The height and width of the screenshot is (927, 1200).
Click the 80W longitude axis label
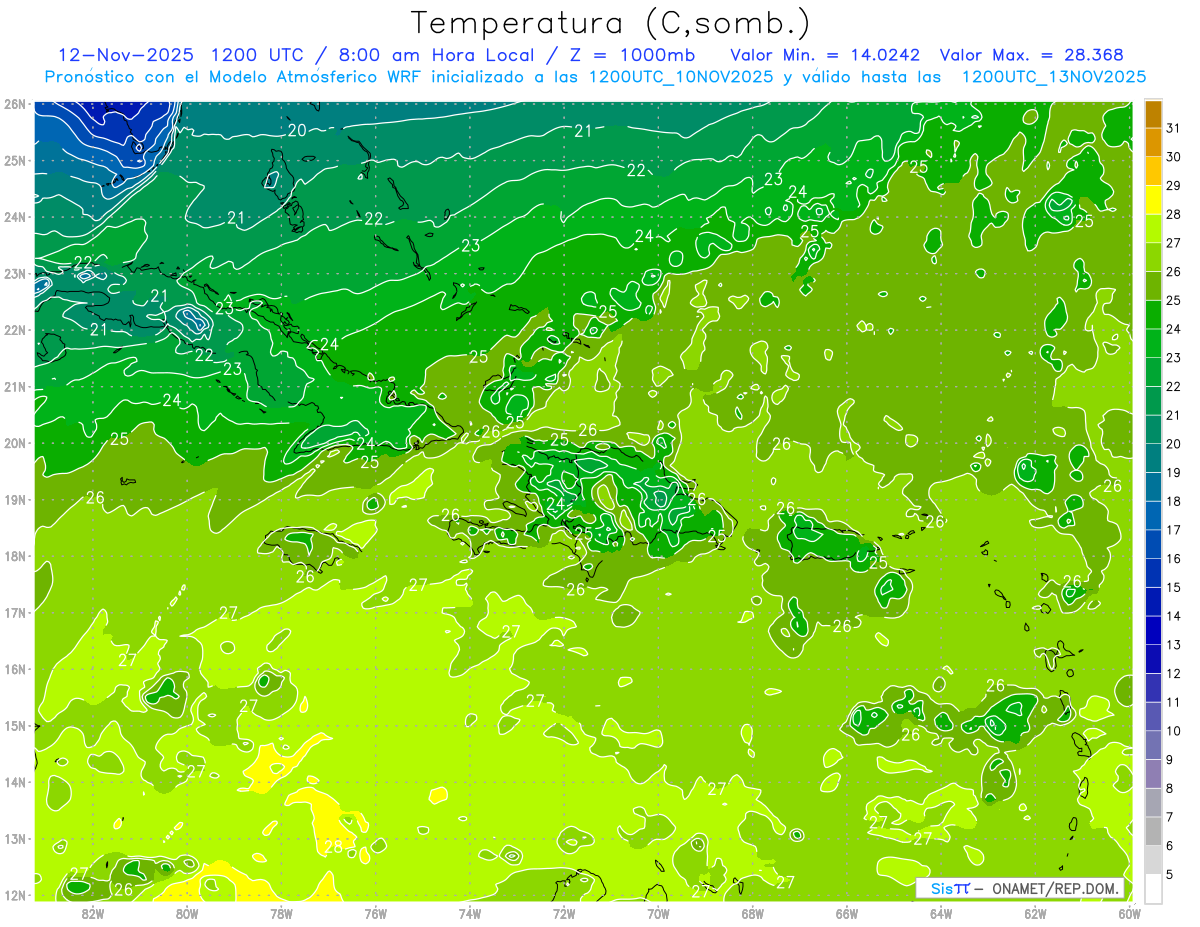tap(187, 913)
